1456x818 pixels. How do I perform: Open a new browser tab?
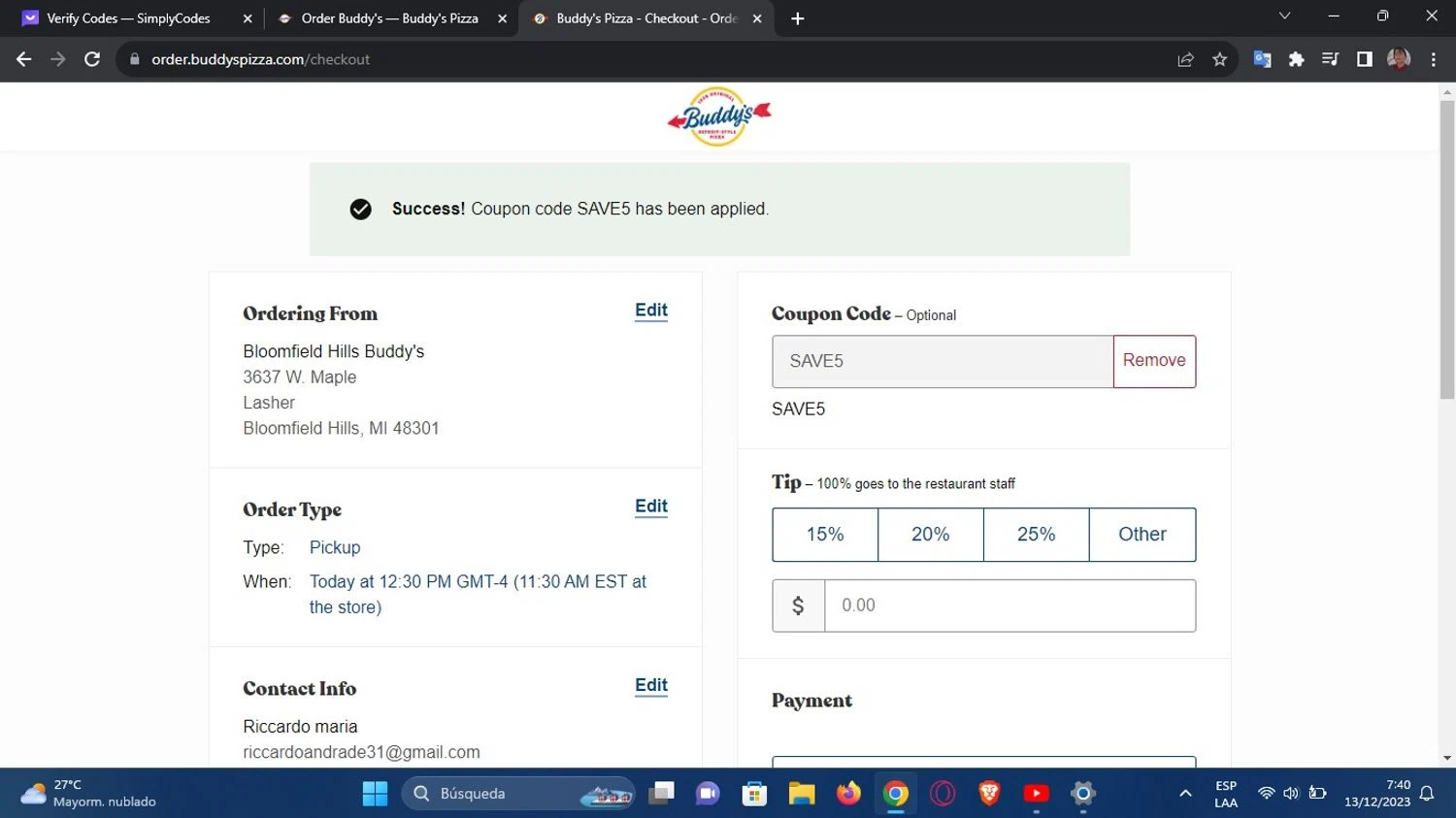click(798, 18)
